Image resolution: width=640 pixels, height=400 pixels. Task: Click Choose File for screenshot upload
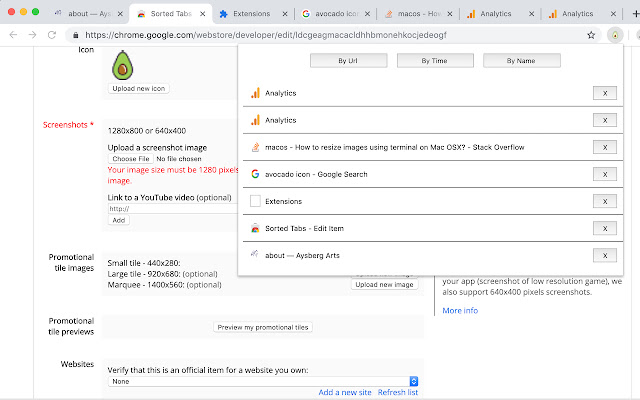131,159
